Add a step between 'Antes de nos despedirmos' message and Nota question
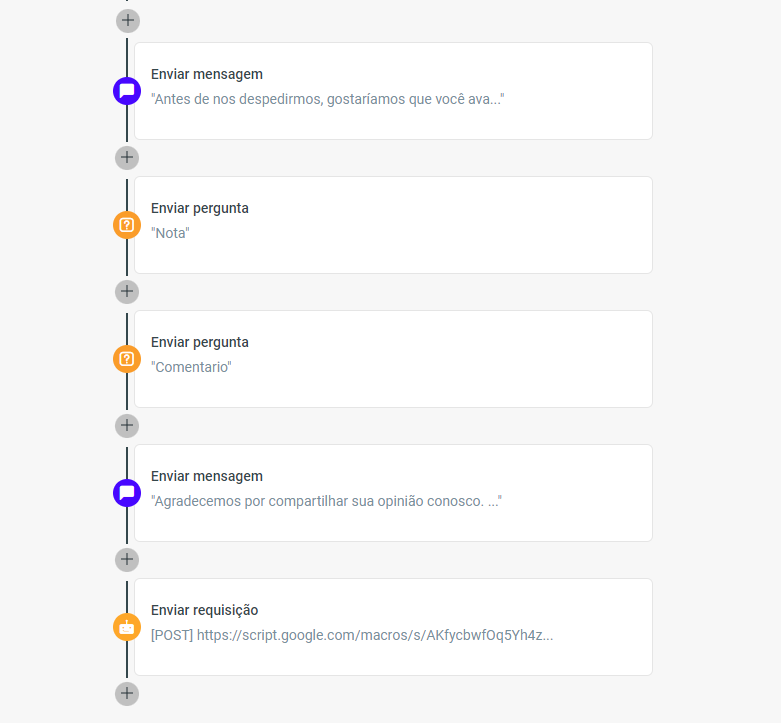The width and height of the screenshot is (781, 723). (x=127, y=158)
